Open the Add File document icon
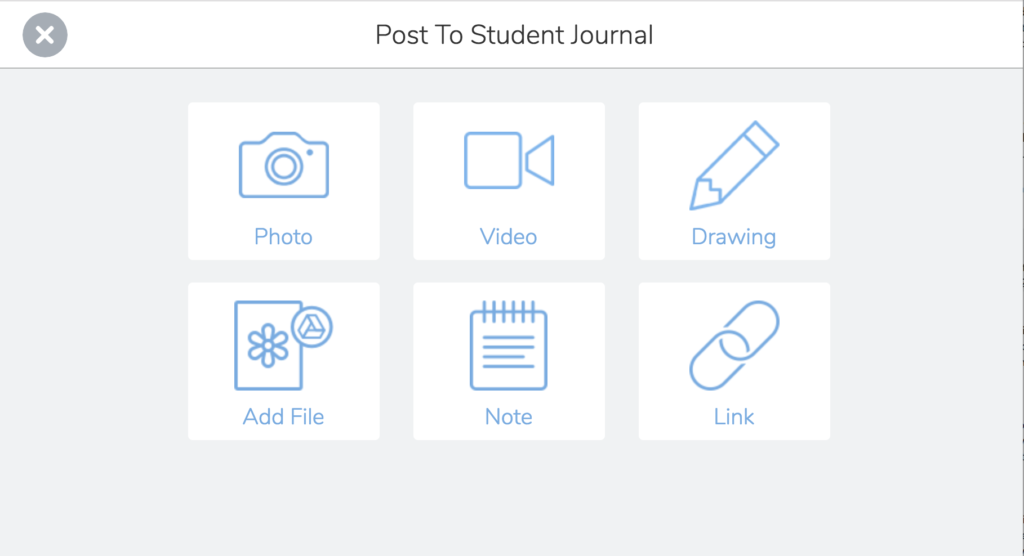Screen dimensions: 1024x556 [268, 345]
